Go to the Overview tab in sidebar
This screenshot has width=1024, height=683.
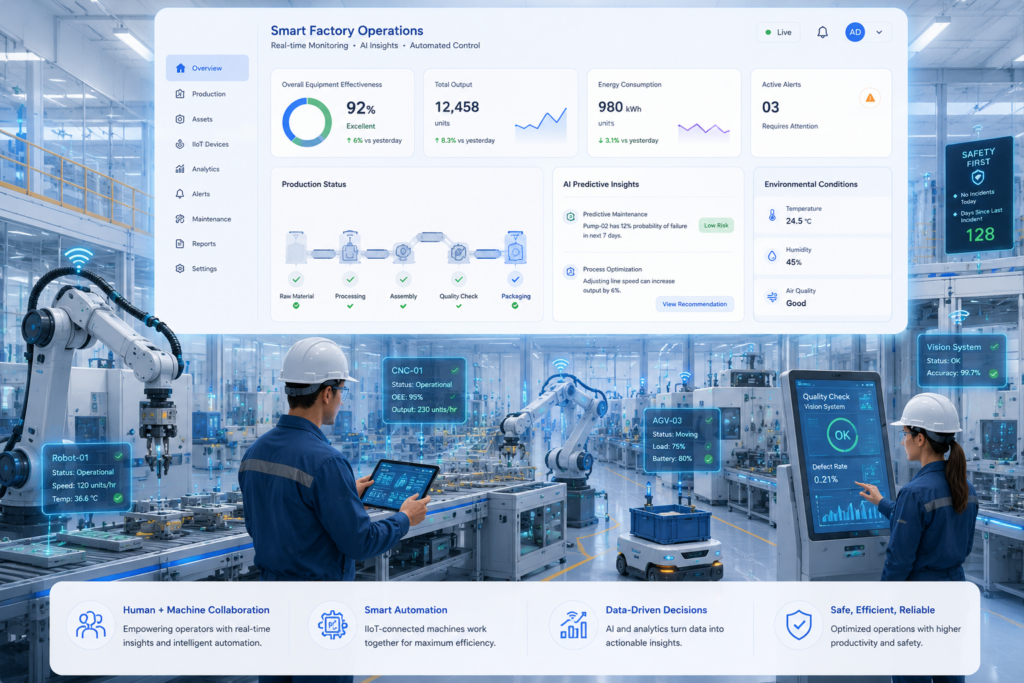coord(207,68)
